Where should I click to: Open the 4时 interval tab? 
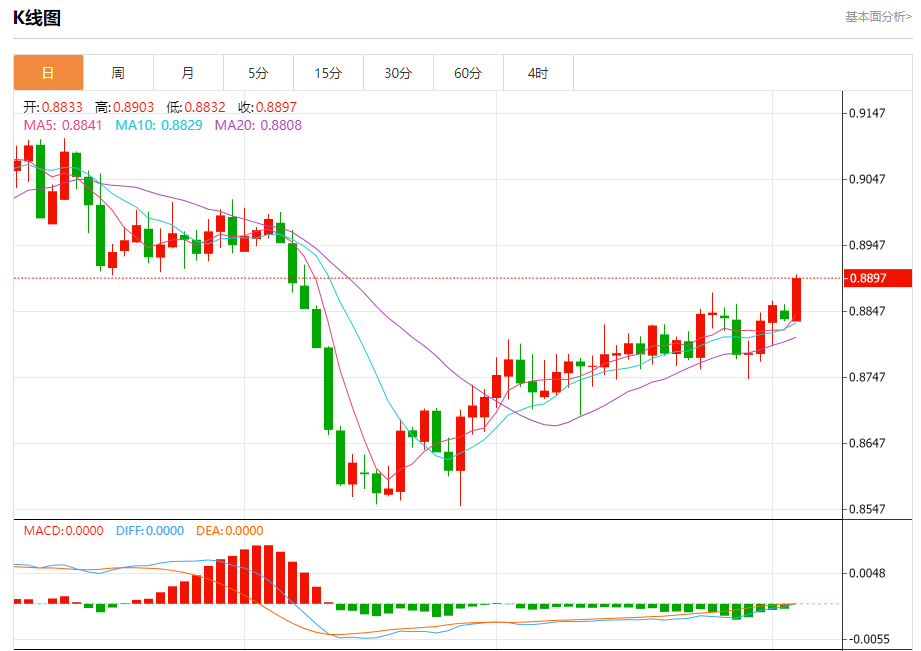538,73
